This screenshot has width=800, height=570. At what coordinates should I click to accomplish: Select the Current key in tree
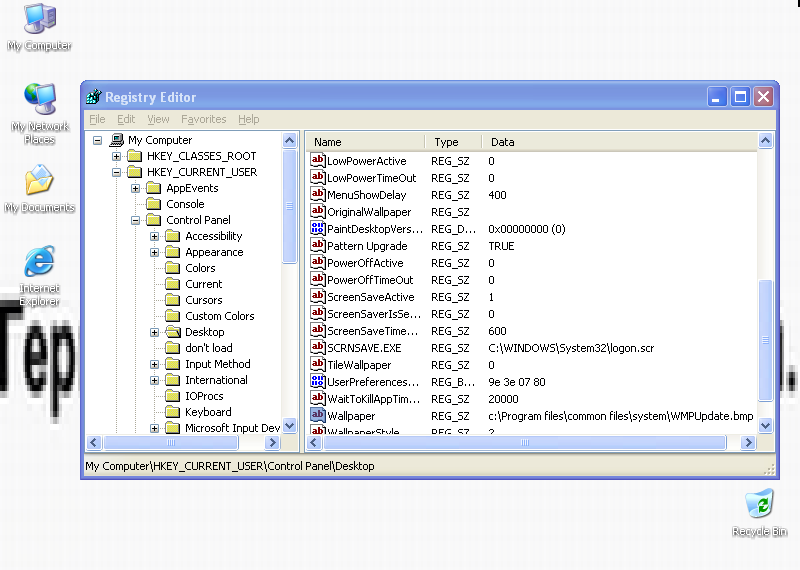pos(204,284)
